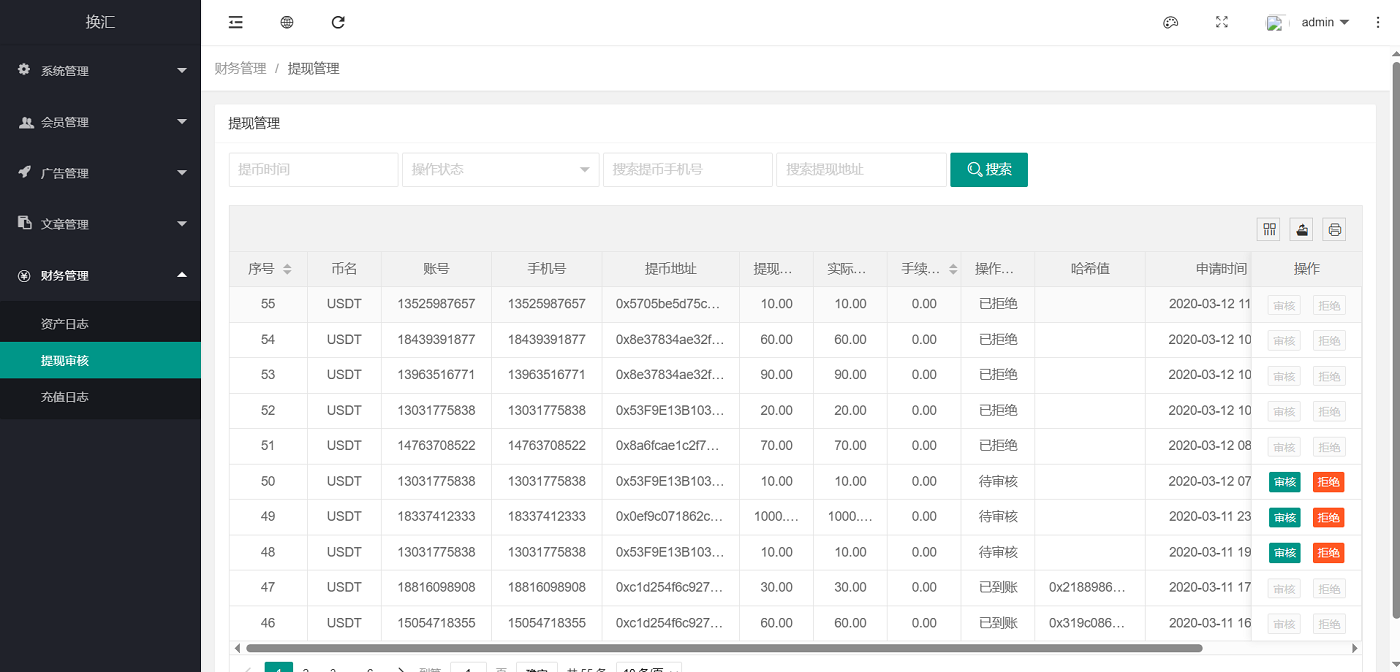Sort the table by 序号 column
This screenshot has height=672, width=1400.
point(287,269)
